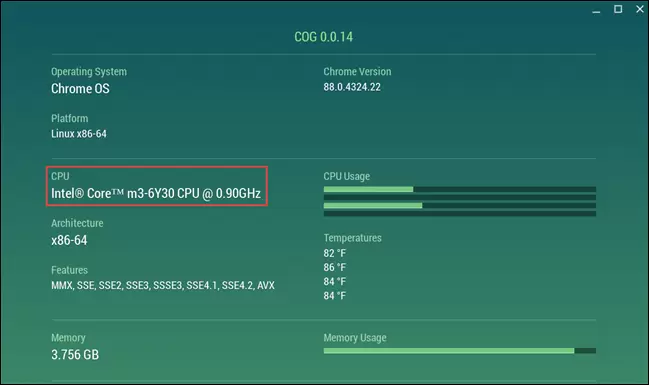
Task: Minimize the COG window
Action: pyautogui.click(x=596, y=10)
